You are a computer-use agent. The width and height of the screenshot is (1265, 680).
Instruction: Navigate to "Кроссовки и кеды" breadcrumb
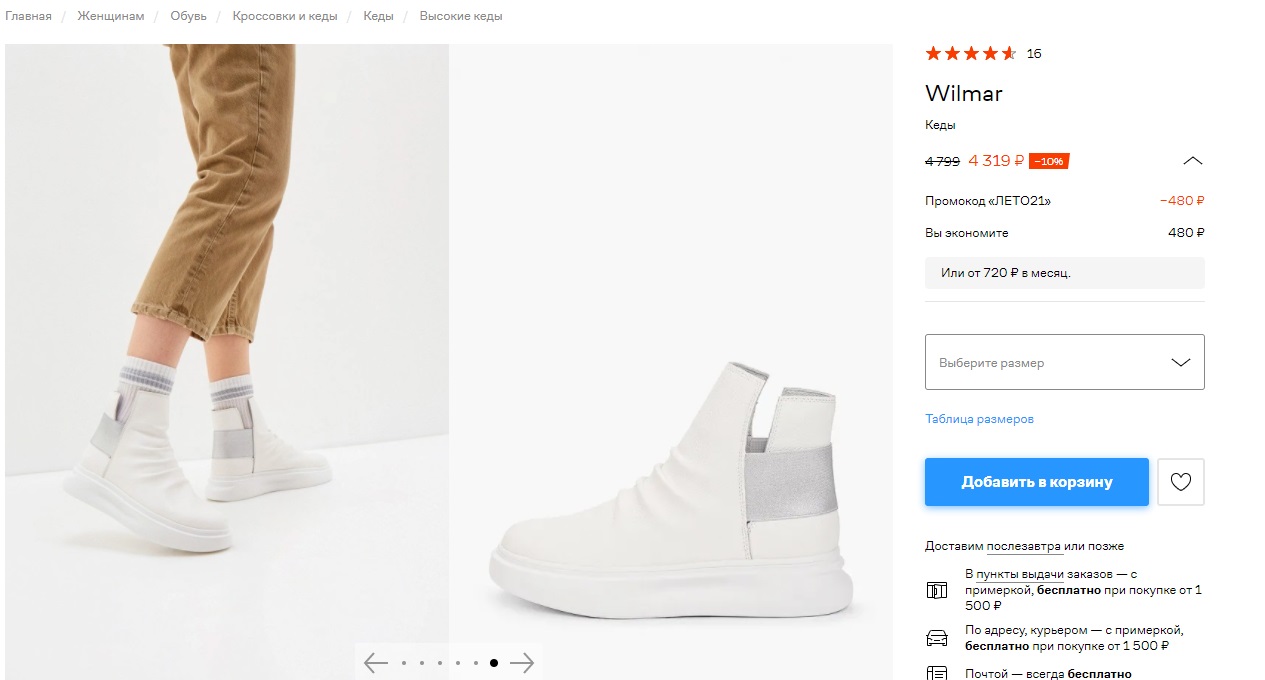[x=285, y=16]
